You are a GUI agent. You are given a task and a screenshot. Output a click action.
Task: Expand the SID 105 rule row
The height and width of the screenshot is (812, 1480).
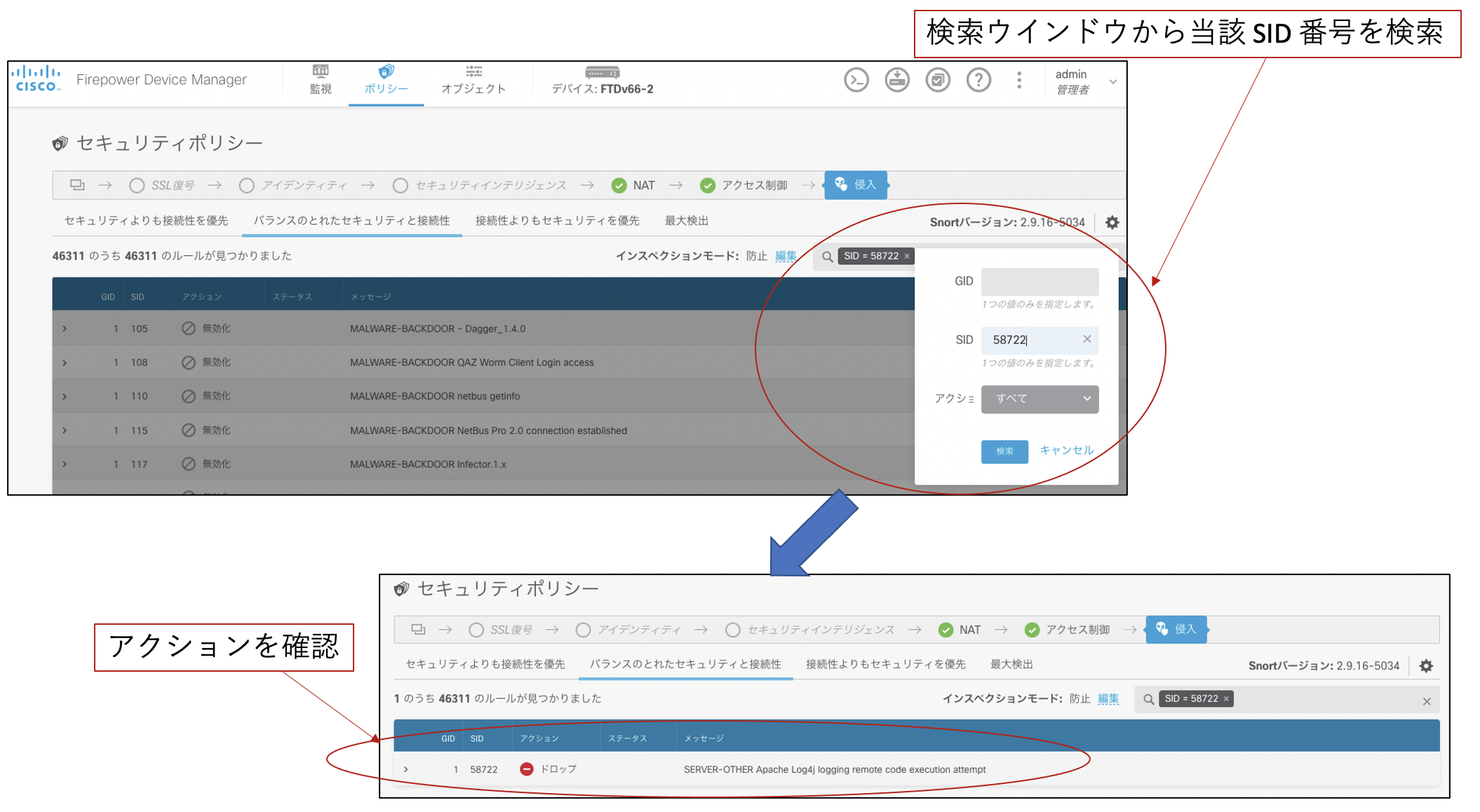tap(65, 329)
